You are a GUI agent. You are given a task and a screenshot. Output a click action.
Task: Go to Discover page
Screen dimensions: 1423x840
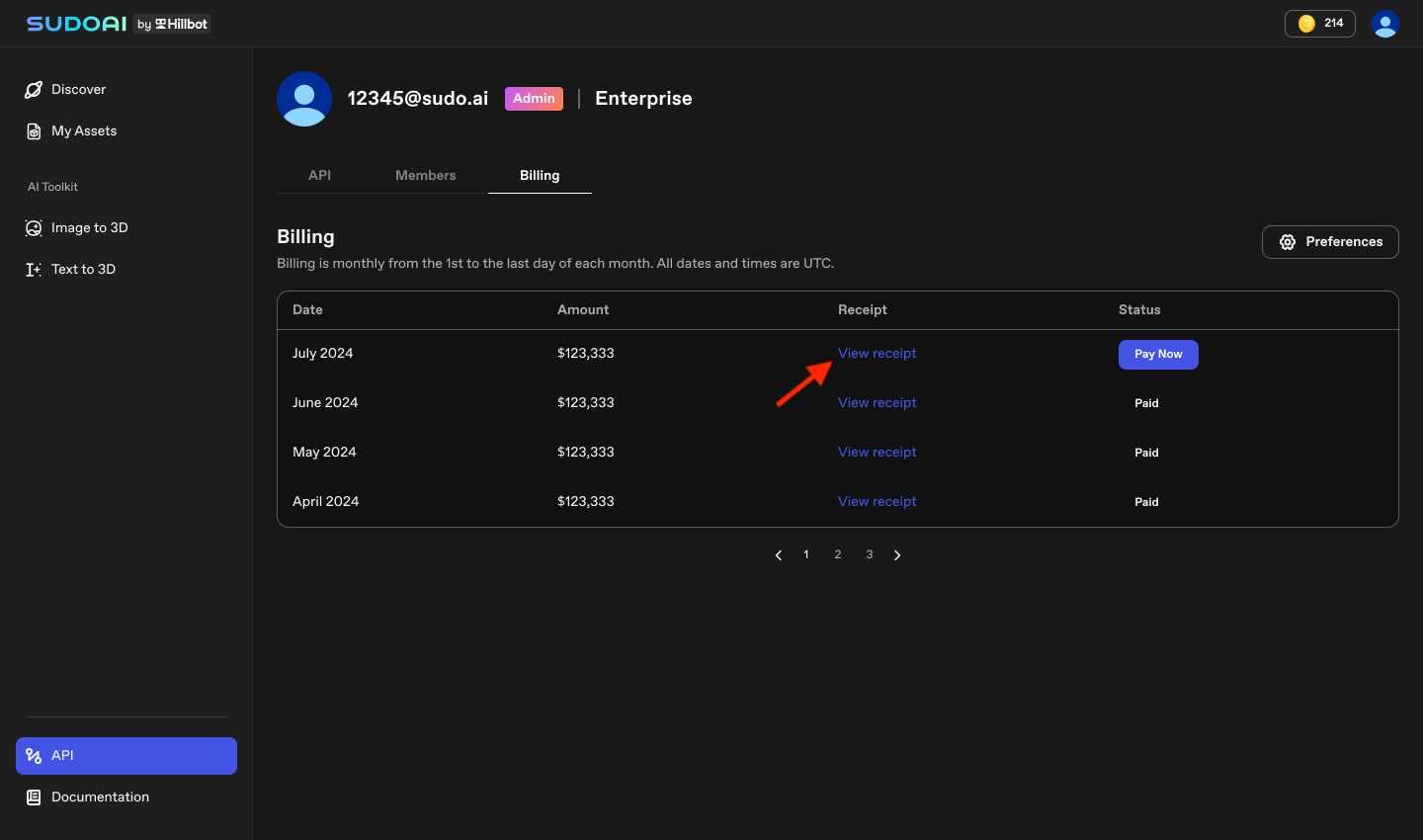(x=126, y=90)
